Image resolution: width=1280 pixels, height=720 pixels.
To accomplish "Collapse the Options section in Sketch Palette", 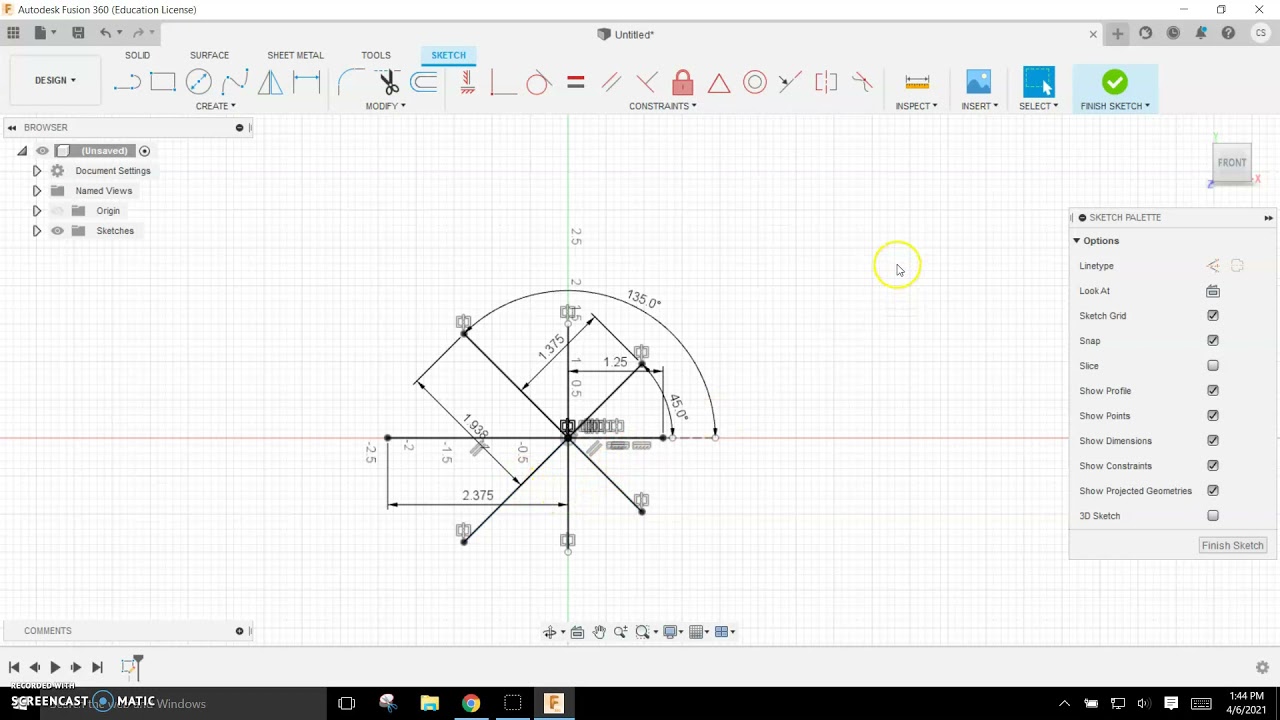I will (x=1077, y=241).
